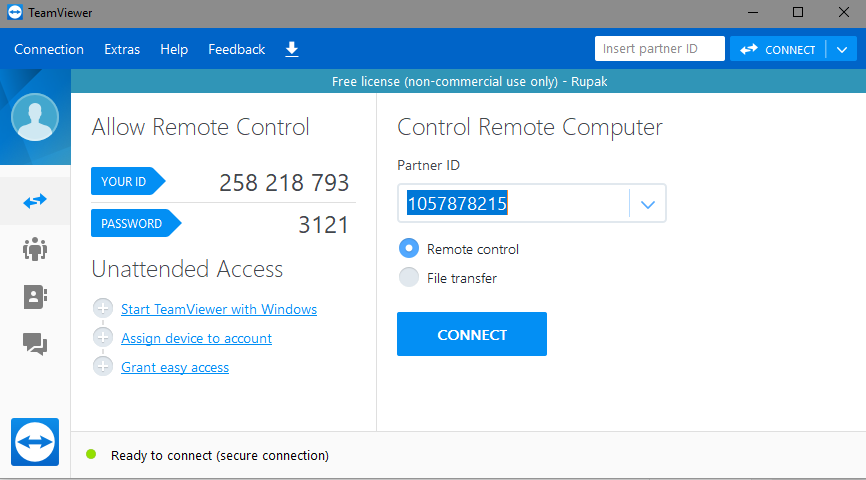Click the Ready to connect status text
This screenshot has height=480, width=866.
[x=220, y=455]
